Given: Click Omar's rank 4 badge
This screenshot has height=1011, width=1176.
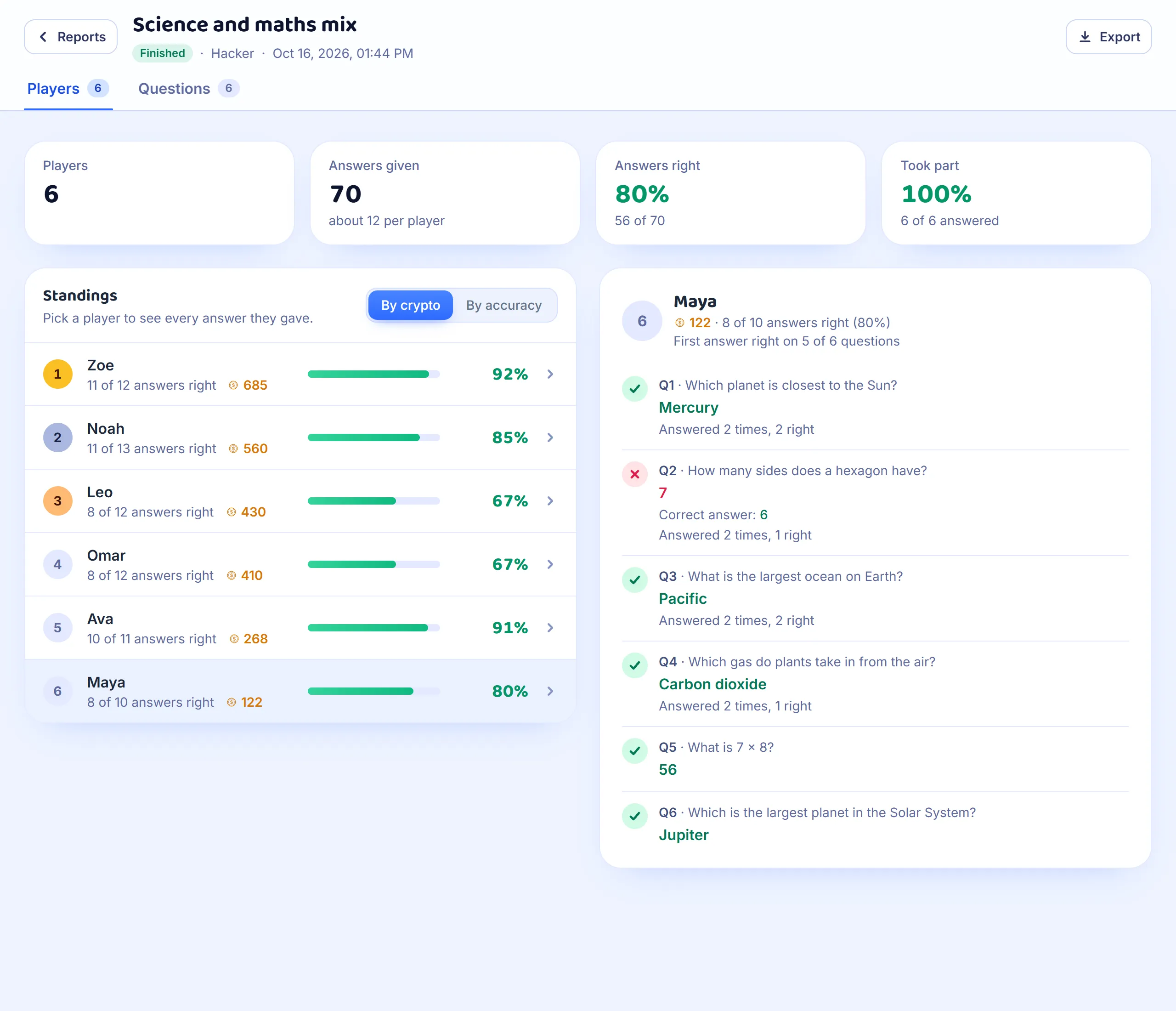Looking at the screenshot, I should click(58, 564).
